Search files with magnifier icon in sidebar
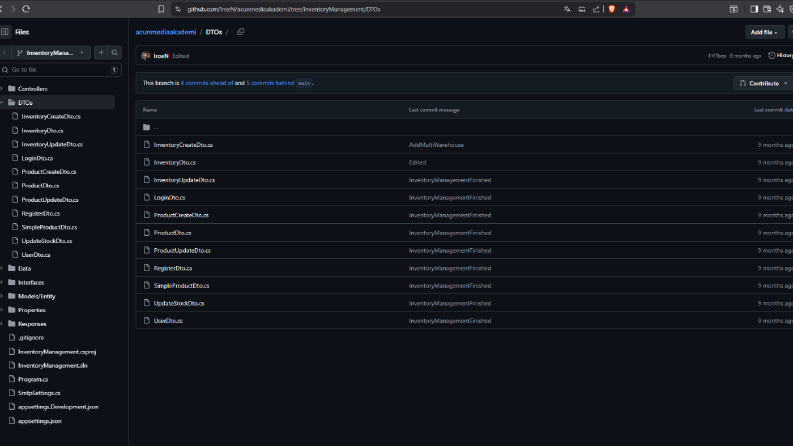This screenshot has height=446, width=793. [115, 53]
